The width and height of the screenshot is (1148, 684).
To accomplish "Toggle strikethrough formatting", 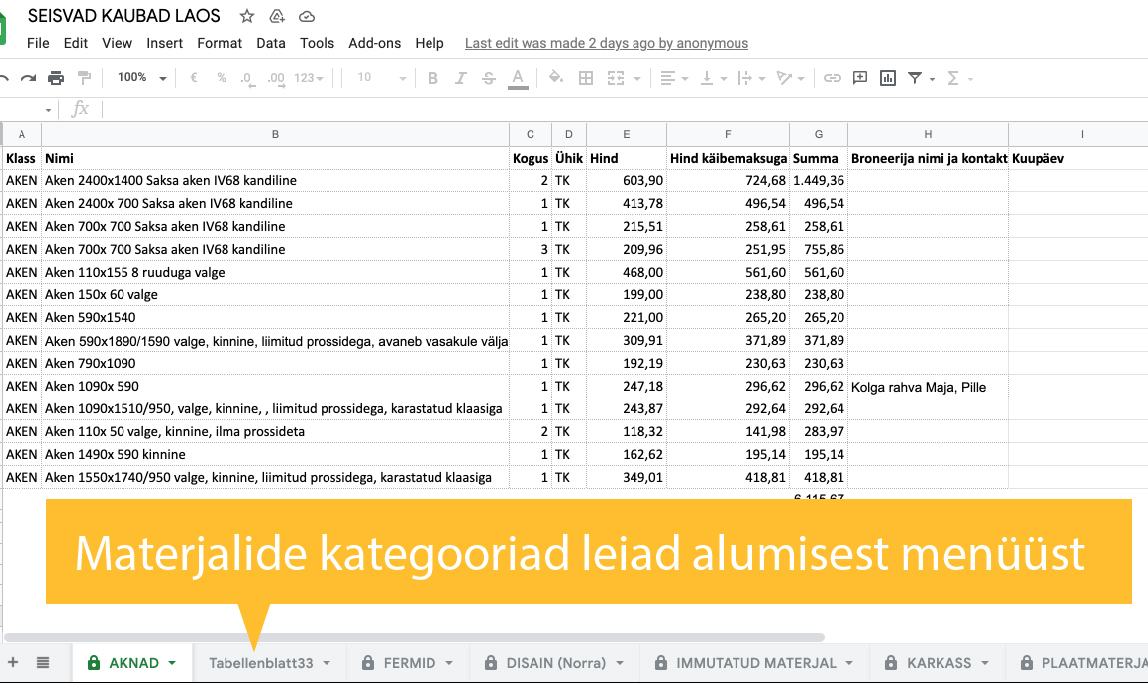I will 489,78.
